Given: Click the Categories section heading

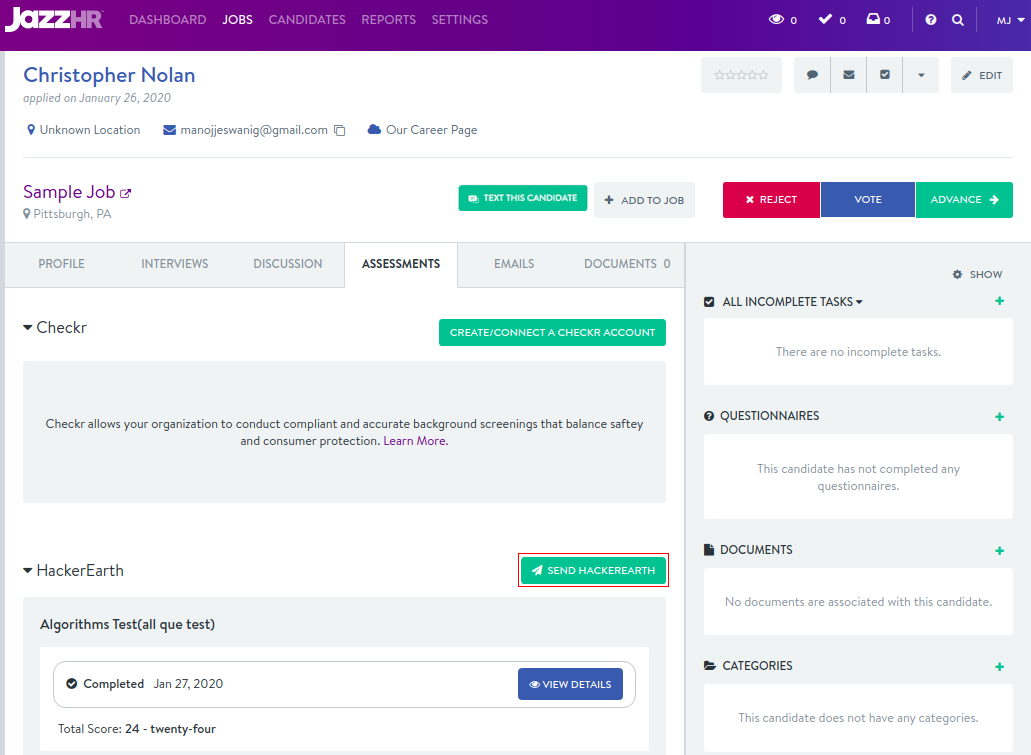Looking at the screenshot, I should tap(757, 666).
